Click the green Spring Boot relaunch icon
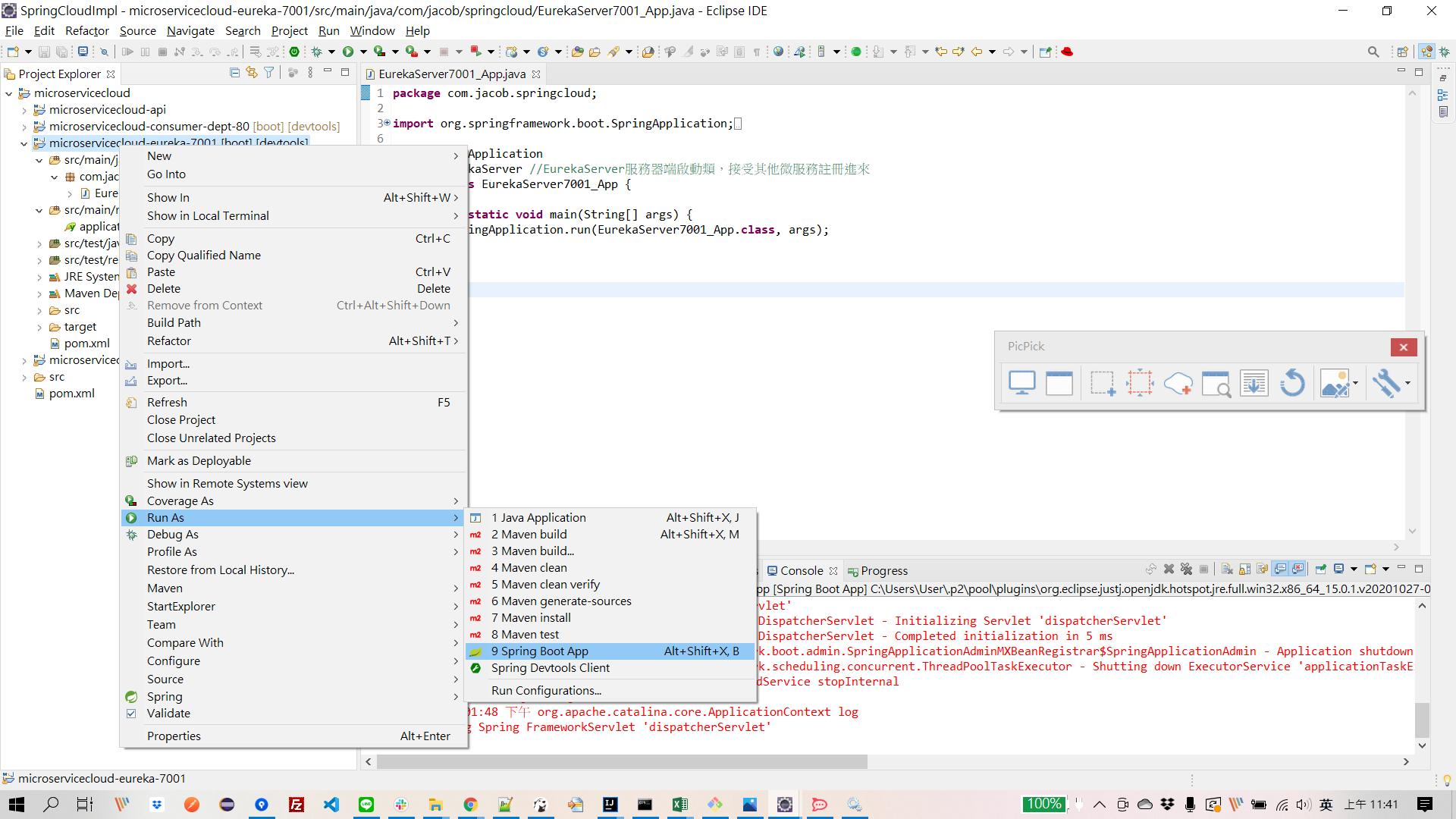Image resolution: width=1456 pixels, height=819 pixels. pos(294,52)
